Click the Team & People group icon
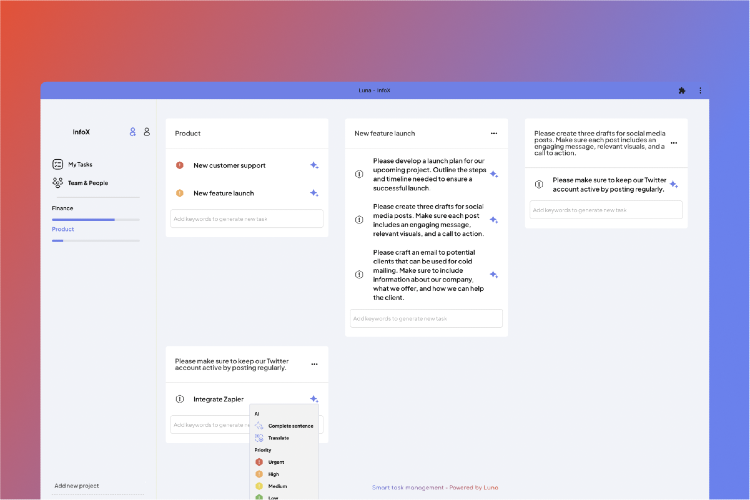750x500 pixels. pyautogui.click(x=57, y=182)
